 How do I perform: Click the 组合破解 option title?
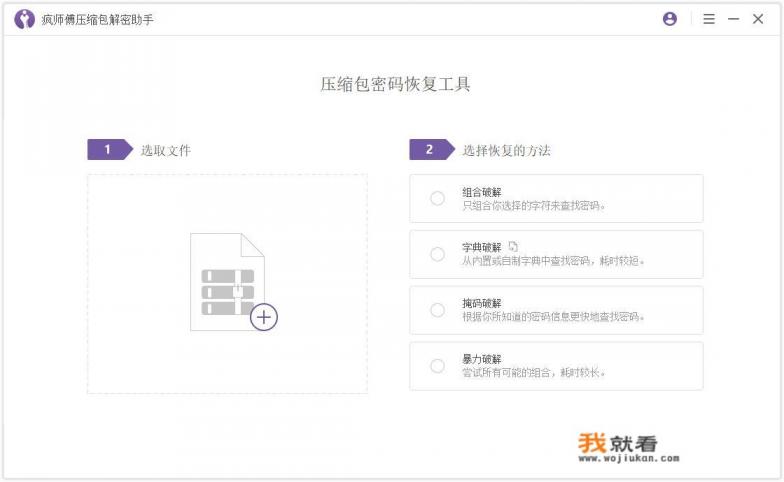click(482, 192)
